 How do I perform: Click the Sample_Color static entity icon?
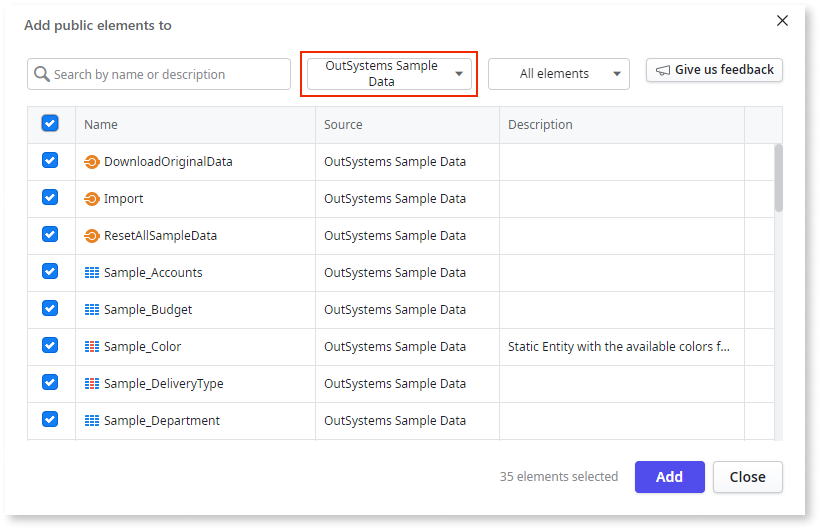[92, 347]
